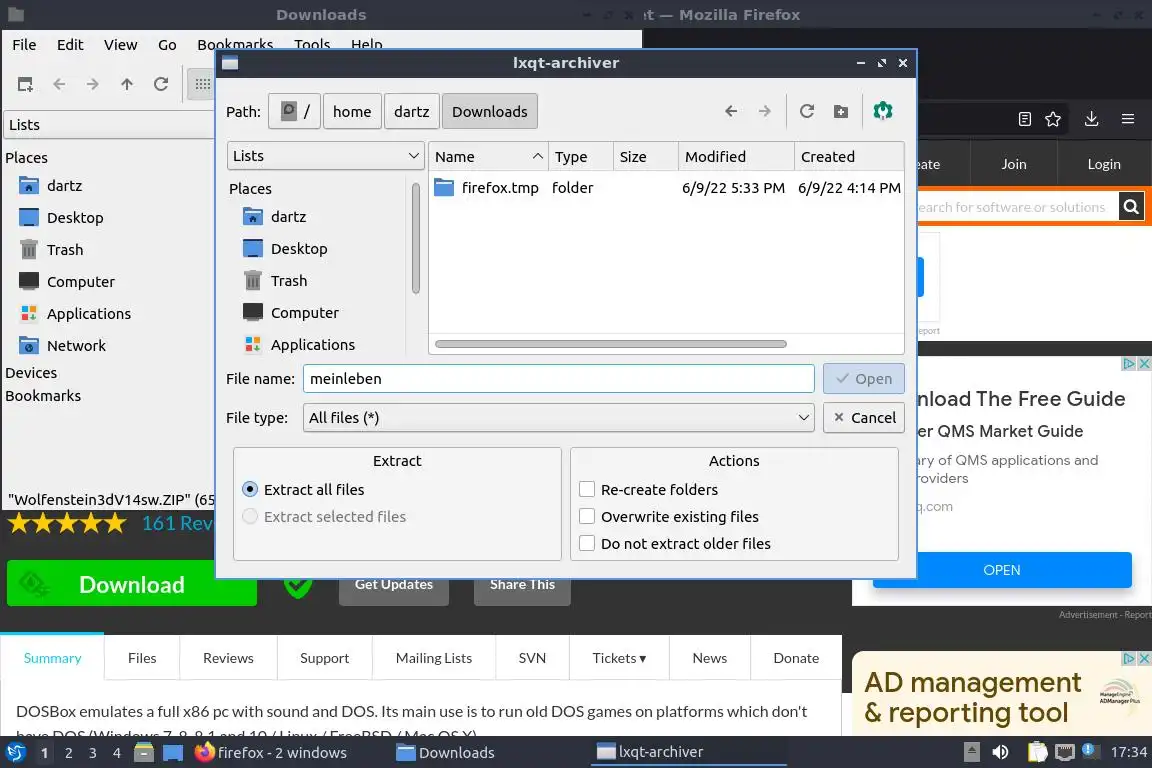The image size is (1152, 768).
Task: Reload the folder listing in lxqt-archiver dialog
Action: click(807, 111)
